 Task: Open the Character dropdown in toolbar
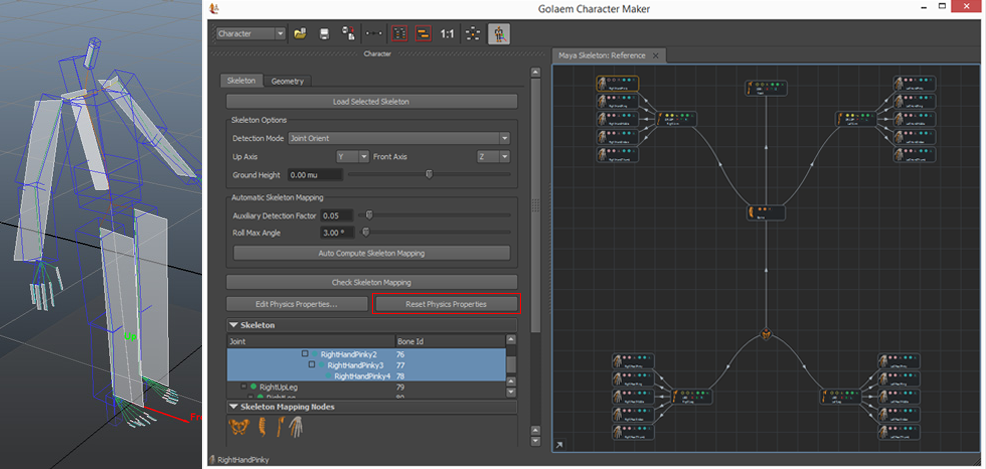(251, 33)
